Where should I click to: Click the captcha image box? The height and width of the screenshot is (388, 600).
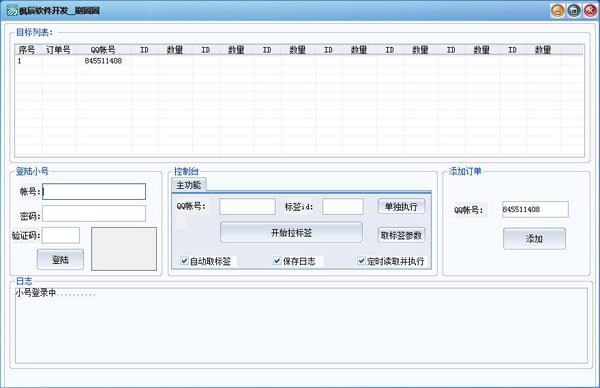click(124, 249)
